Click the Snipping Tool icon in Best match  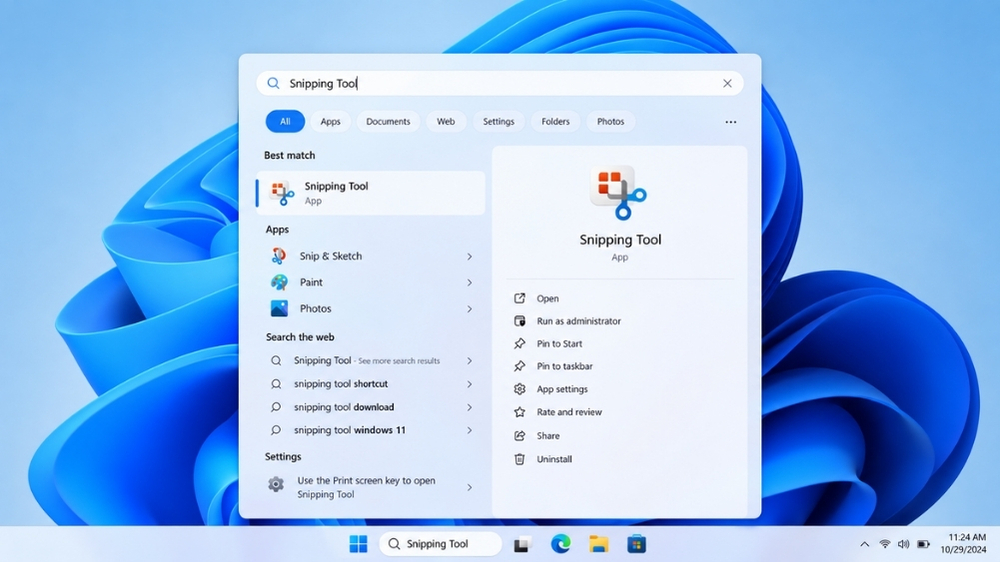282,193
